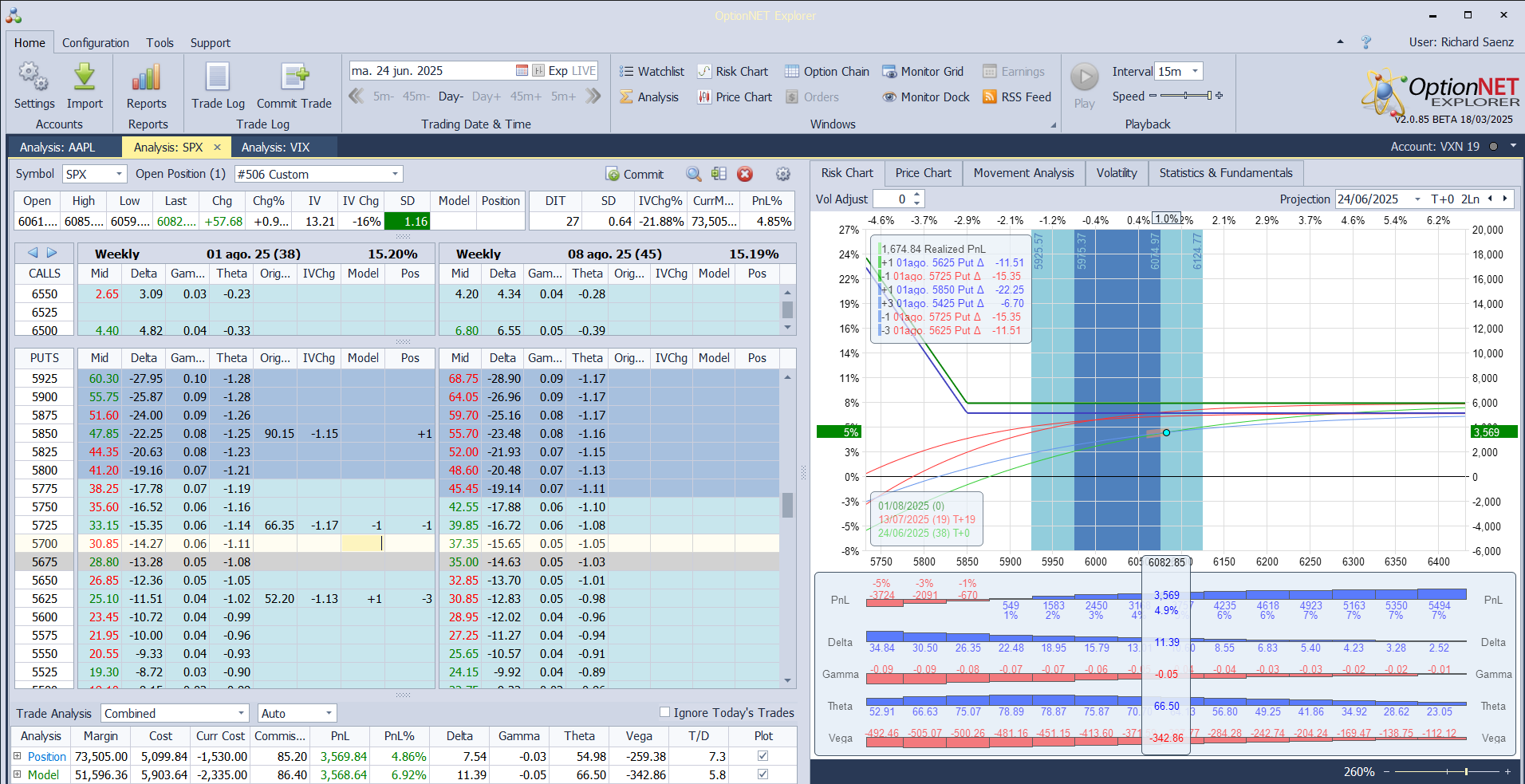Click the blue help question mark icon
This screenshot has width=1525, height=784.
coord(1366,42)
